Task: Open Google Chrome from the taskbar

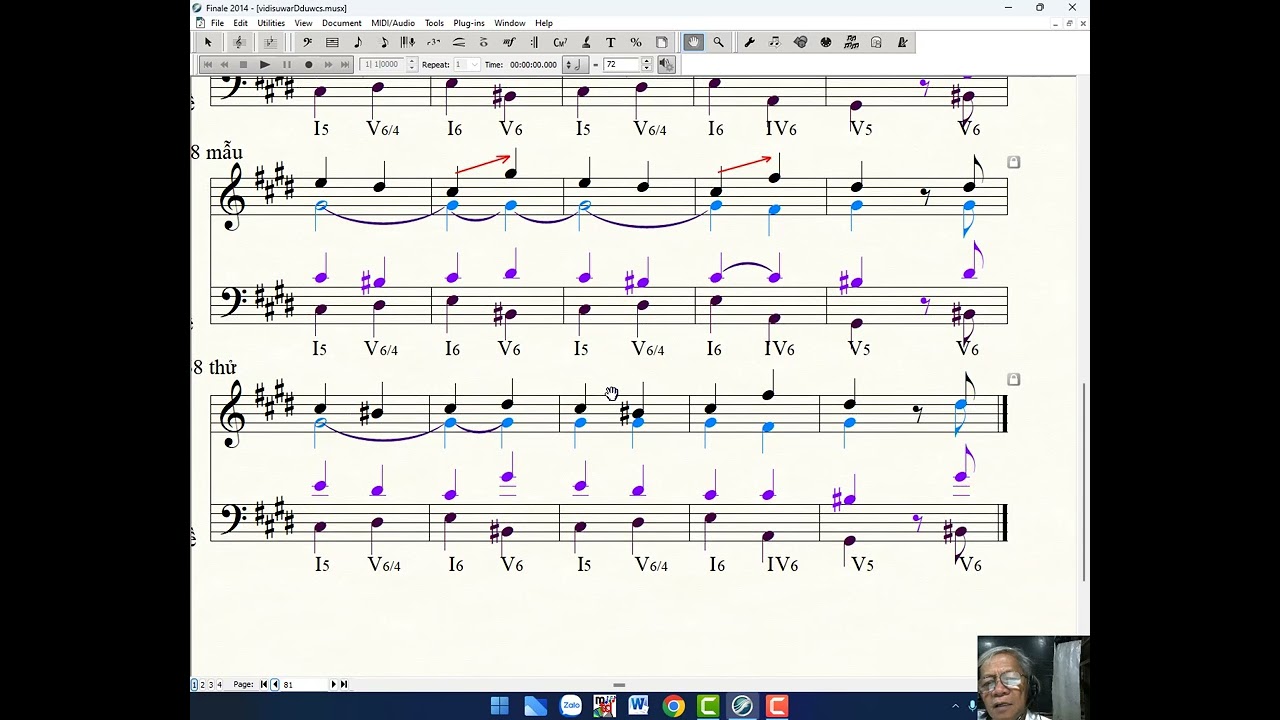Action: 674,706
